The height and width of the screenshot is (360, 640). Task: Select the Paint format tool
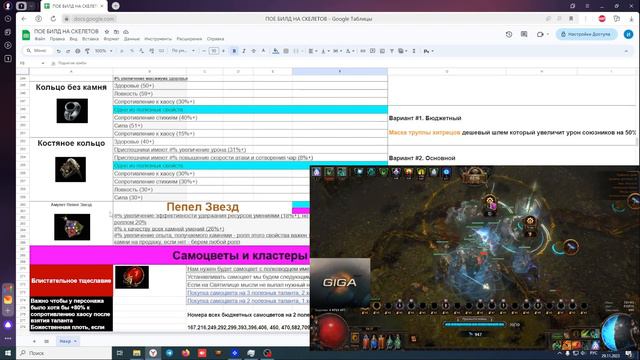click(x=87, y=51)
